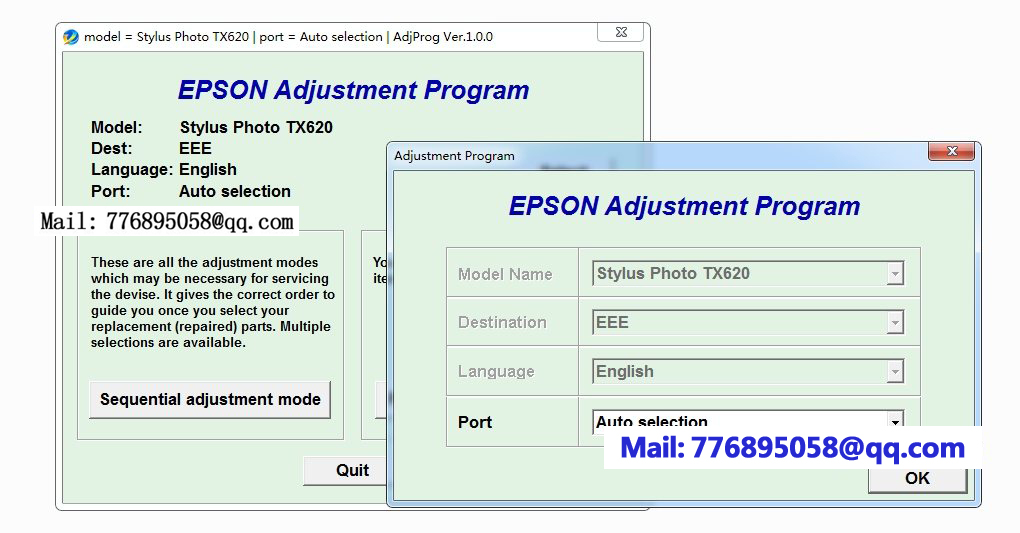This screenshot has height=533, width=1020.
Task: Select the Auto selection port combo box
Action: 748,420
